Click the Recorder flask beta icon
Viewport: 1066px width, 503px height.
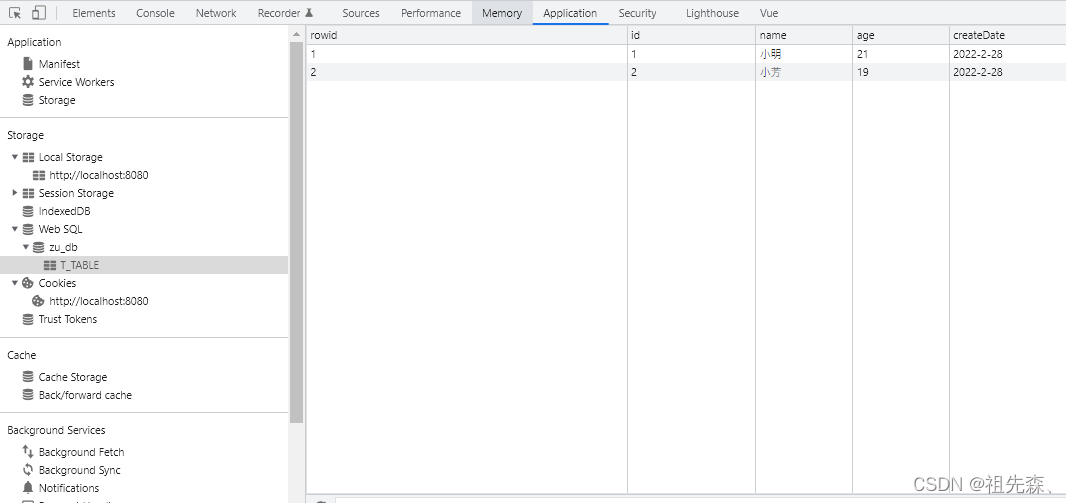pyautogui.click(x=309, y=13)
